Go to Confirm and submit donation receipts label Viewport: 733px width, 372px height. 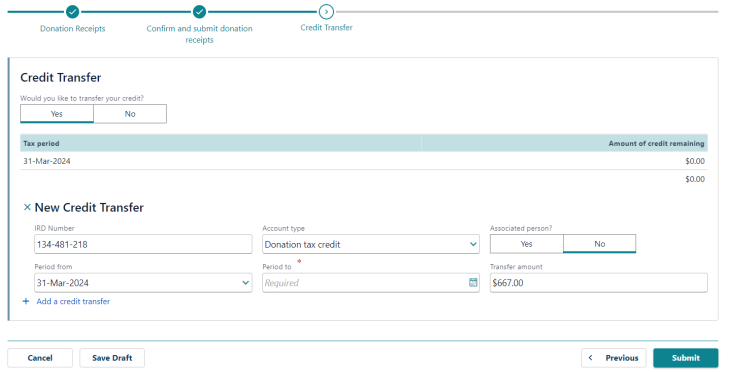coord(199,34)
